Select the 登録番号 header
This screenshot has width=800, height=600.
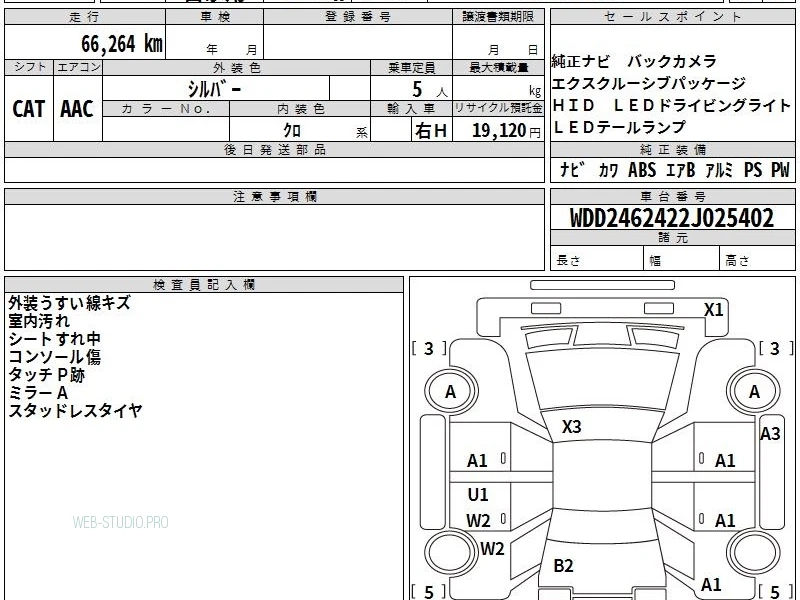pyautogui.click(x=358, y=17)
